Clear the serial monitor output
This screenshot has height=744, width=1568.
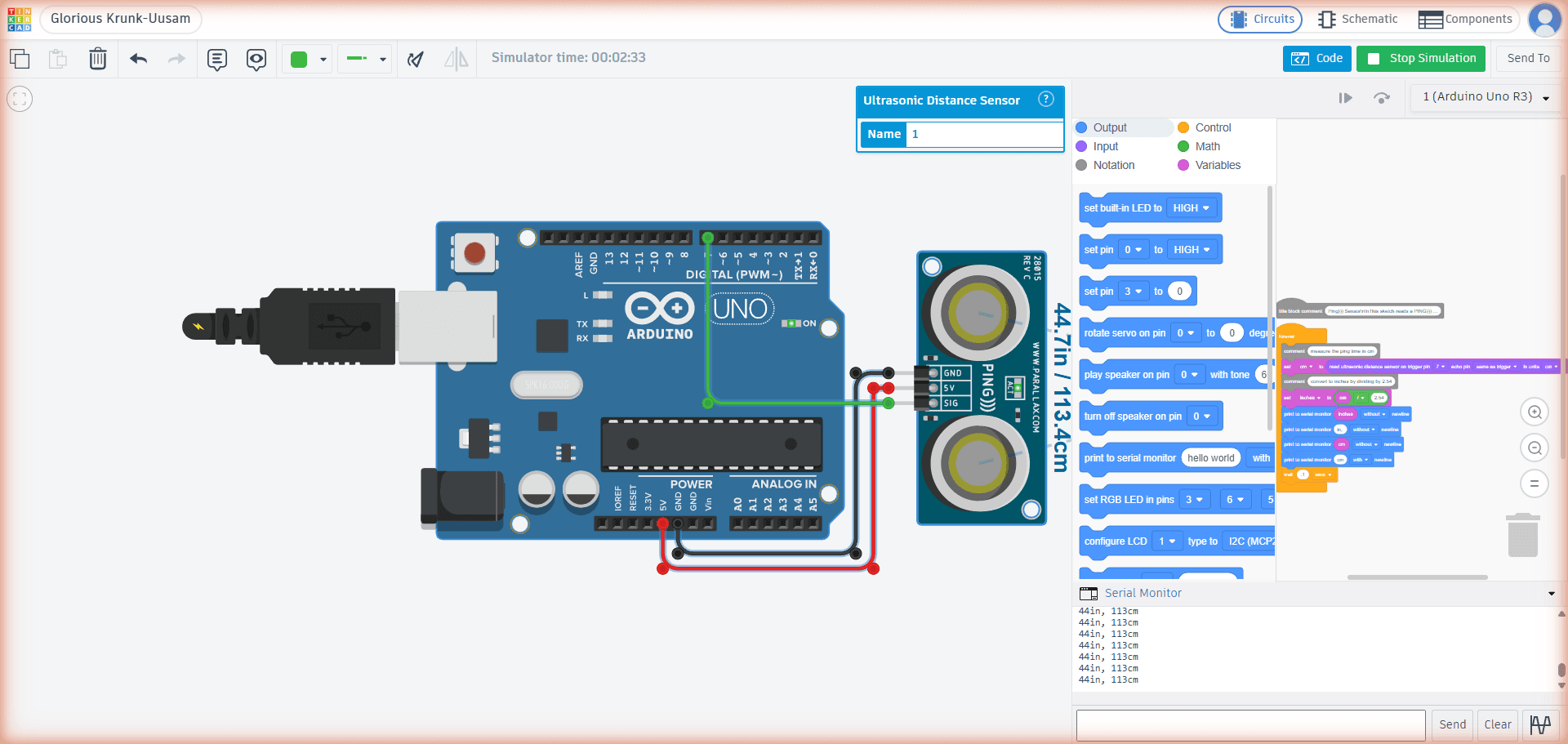point(1497,724)
